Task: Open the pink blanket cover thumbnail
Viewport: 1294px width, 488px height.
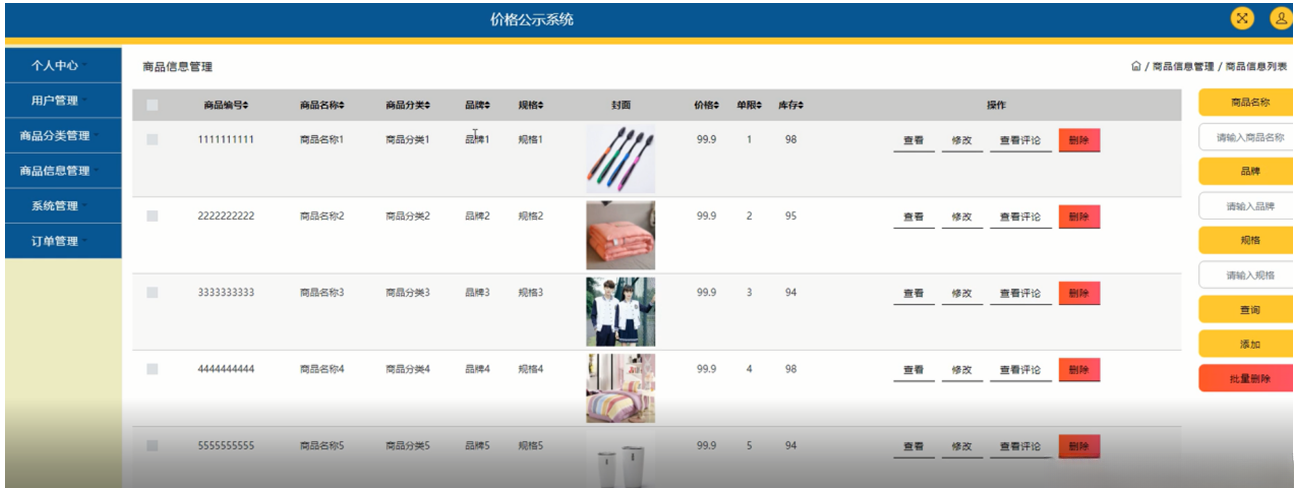Action: (621, 235)
